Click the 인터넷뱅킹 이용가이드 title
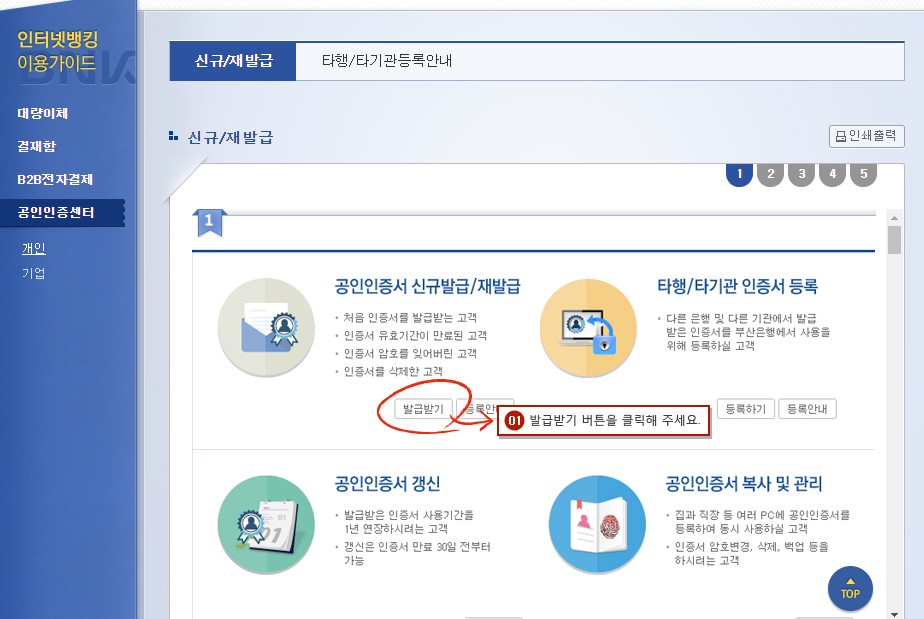Viewport: 924px width, 619px height. pyautogui.click(x=57, y=51)
